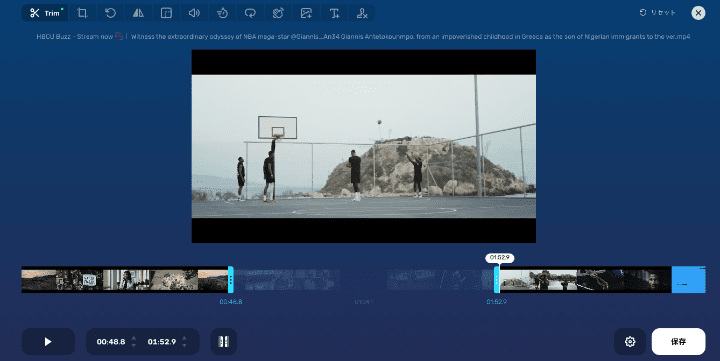
Task: Click the left trim handle at 00:48.8
Action: point(231,279)
